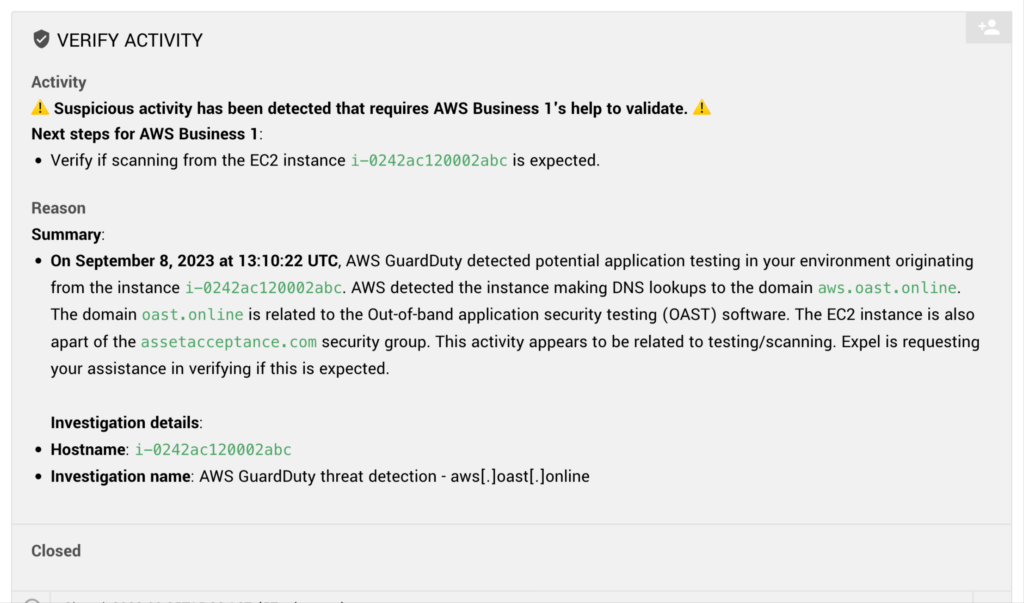Click the assign analyst icon in the top-right corner
Screen dimensions: 1024x603
[x=988, y=27]
